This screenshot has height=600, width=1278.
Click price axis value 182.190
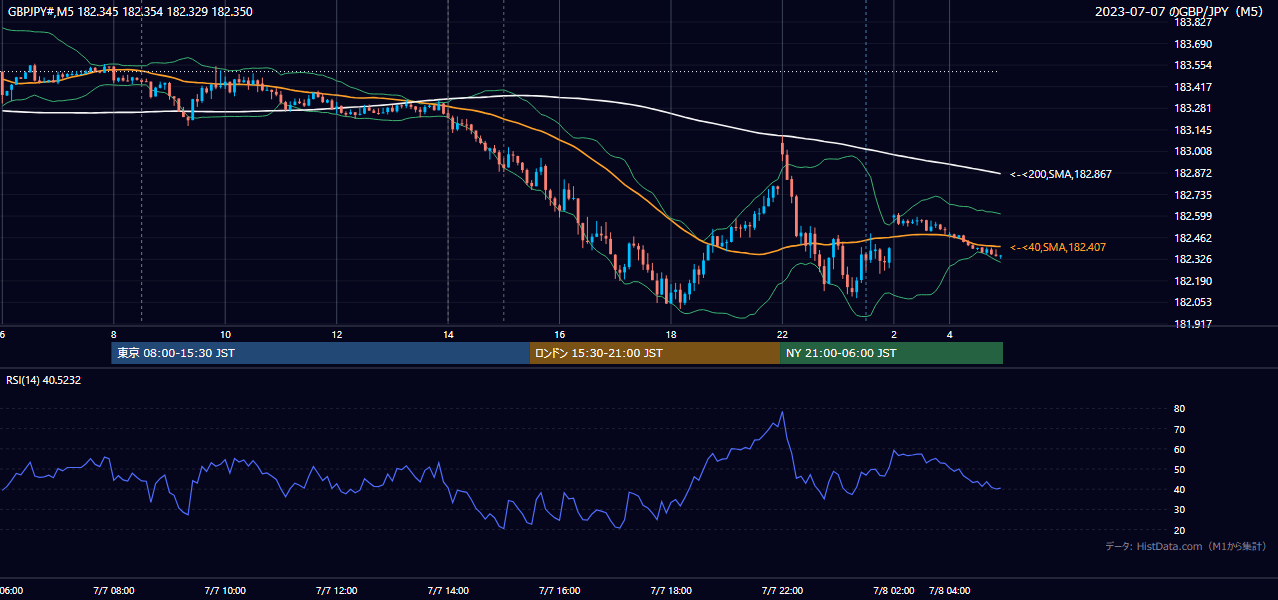[1192, 281]
